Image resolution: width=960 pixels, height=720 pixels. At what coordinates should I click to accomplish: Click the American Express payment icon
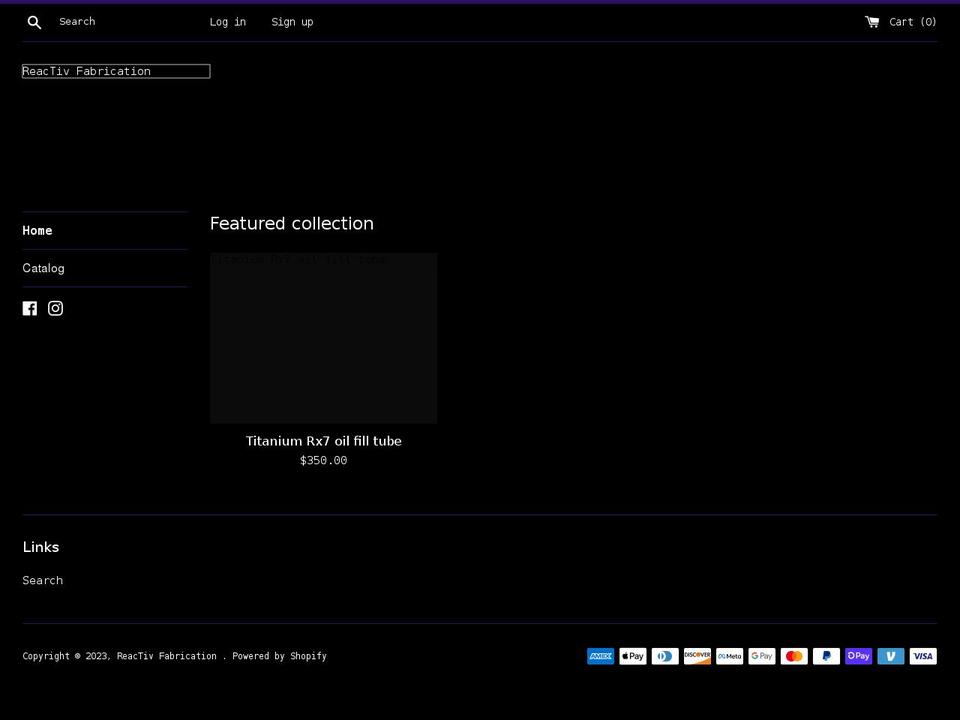(x=600, y=656)
